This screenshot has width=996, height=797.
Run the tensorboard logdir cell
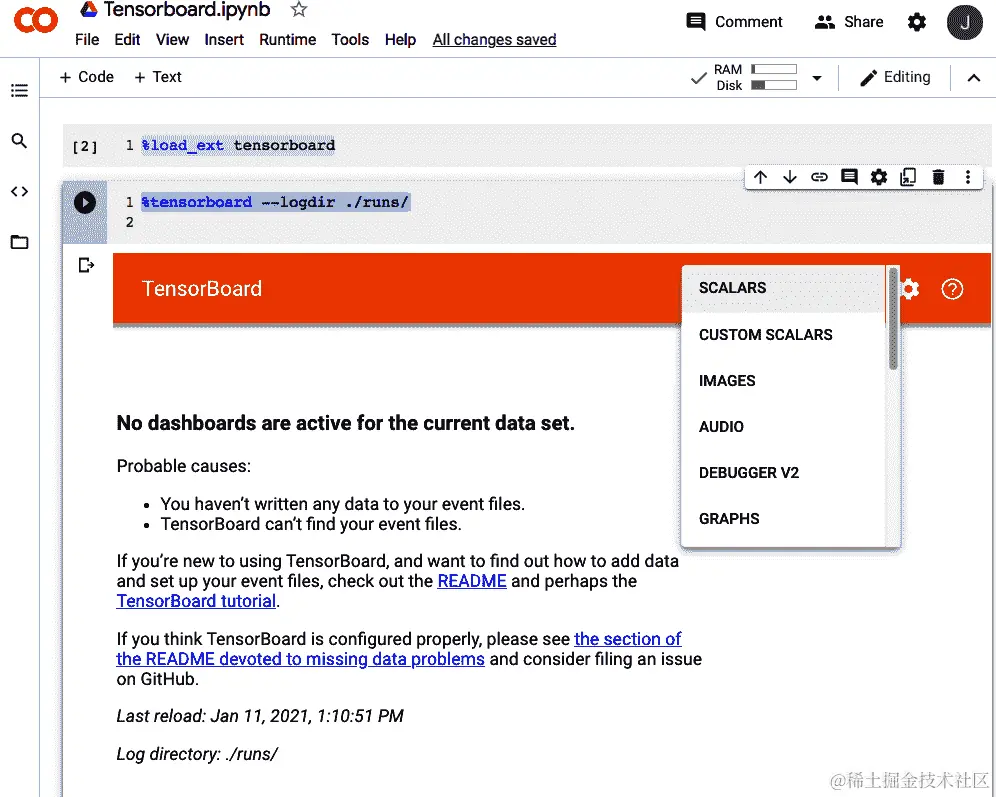tap(84, 203)
